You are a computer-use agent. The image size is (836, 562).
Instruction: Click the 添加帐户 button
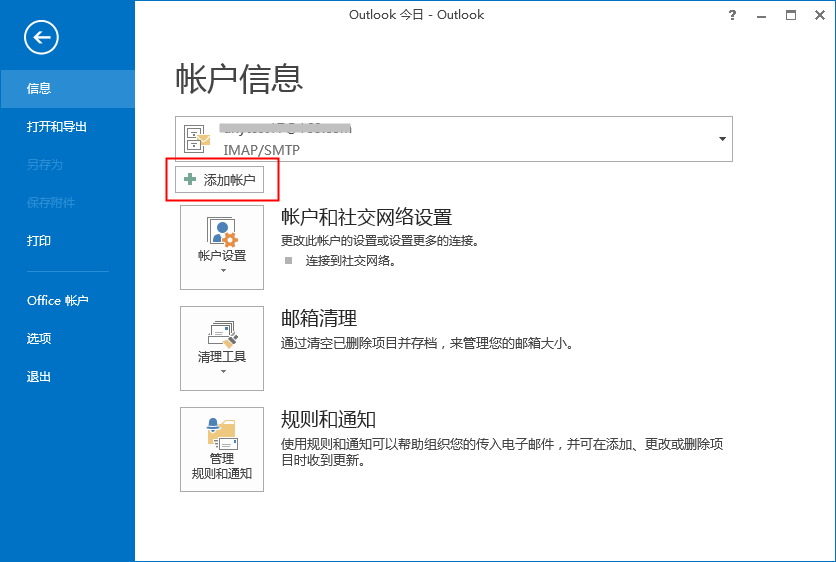point(219,180)
